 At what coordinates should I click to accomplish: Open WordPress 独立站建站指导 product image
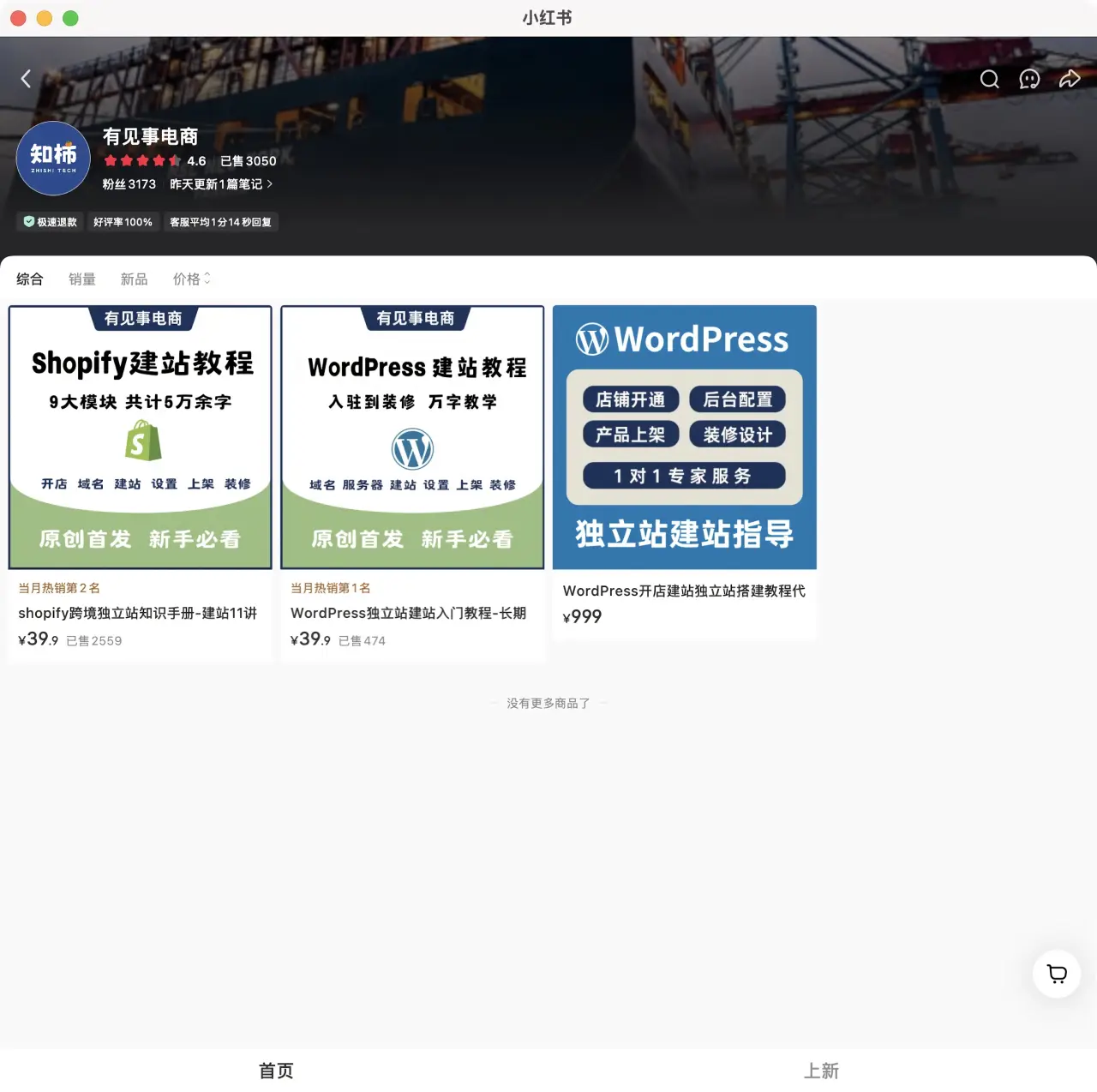pyautogui.click(x=685, y=437)
